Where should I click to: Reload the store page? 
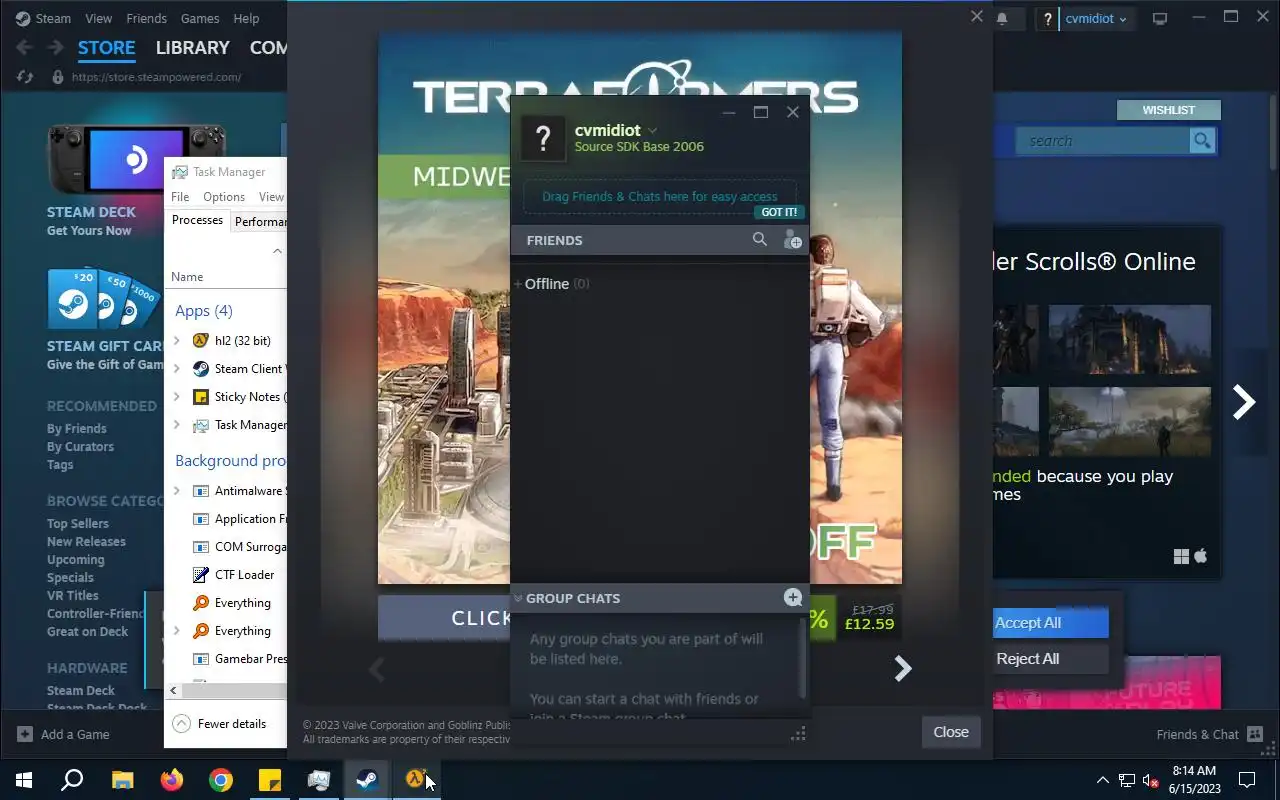click(26, 77)
